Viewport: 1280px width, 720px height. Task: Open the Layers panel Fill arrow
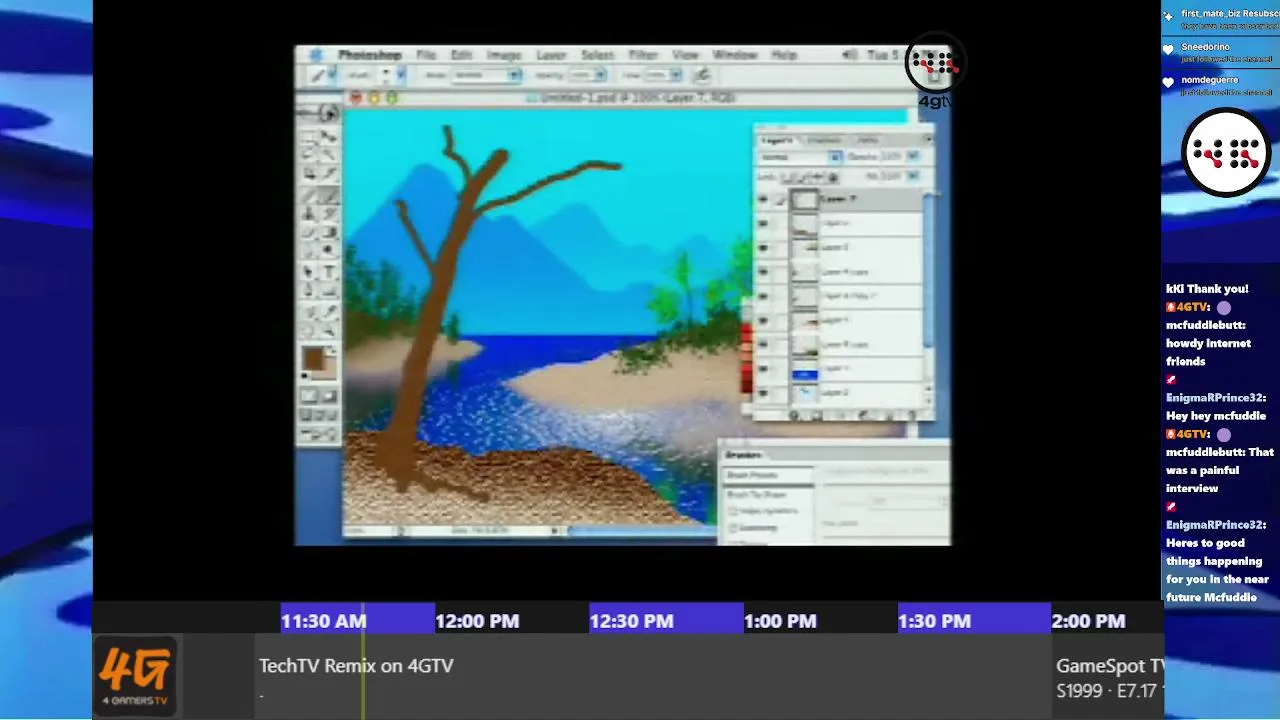[x=912, y=176]
